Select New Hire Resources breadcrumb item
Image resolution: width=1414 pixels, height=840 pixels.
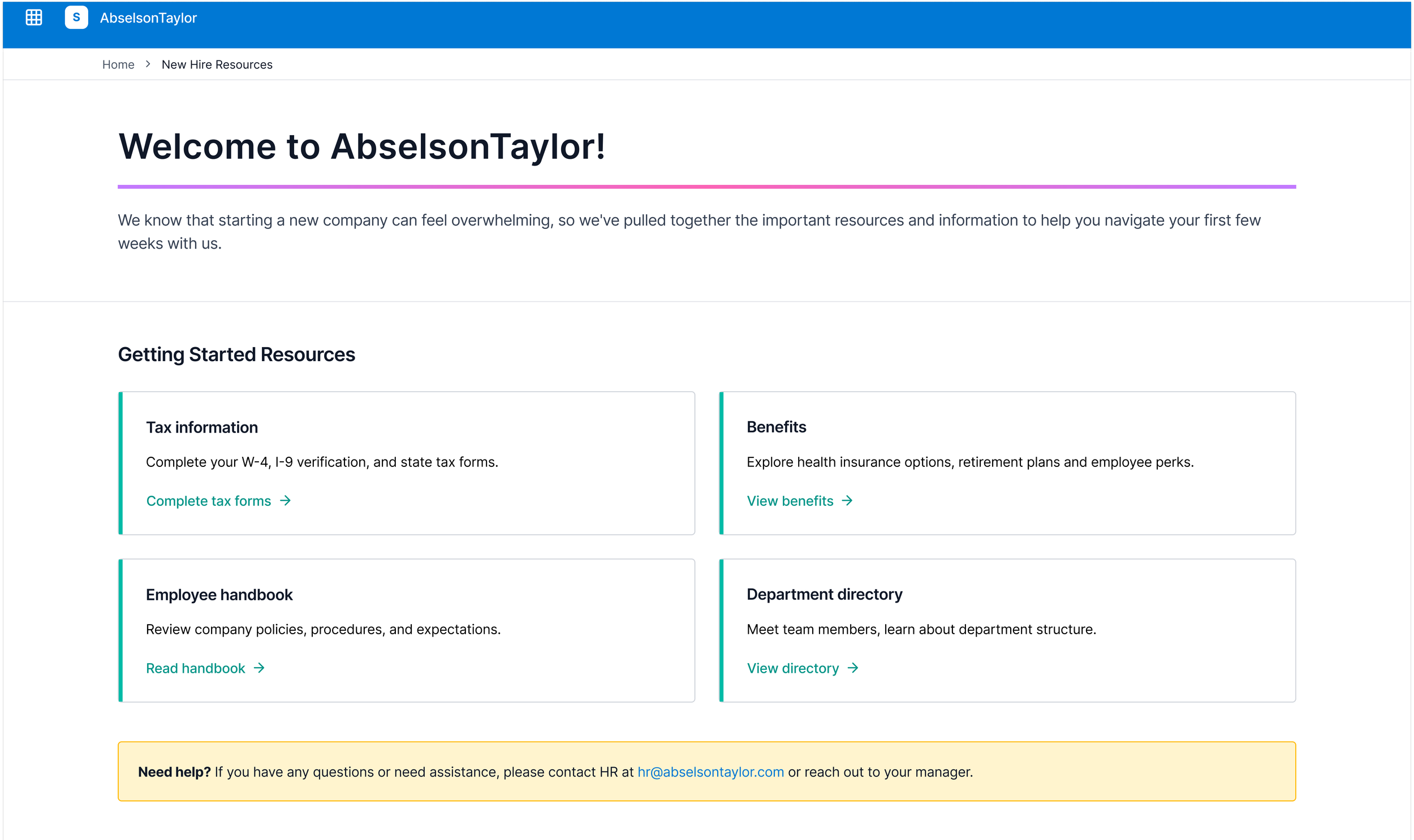[217, 64]
